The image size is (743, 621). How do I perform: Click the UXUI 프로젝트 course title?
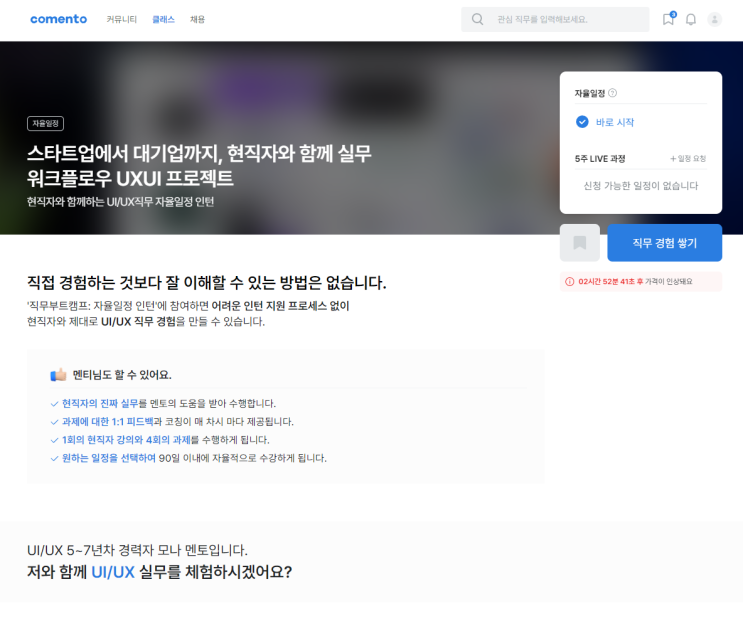coord(199,166)
